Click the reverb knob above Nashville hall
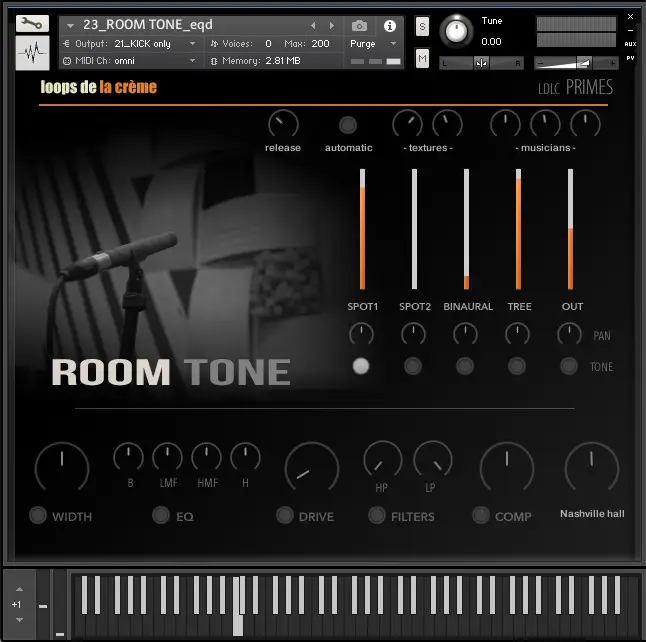 click(592, 468)
